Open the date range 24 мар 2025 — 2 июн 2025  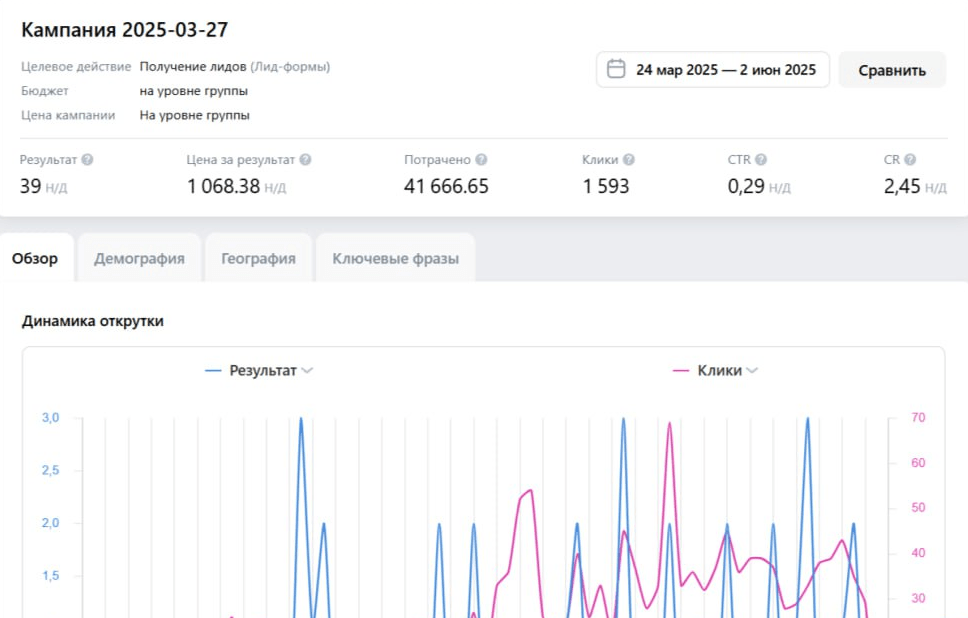tap(725, 70)
